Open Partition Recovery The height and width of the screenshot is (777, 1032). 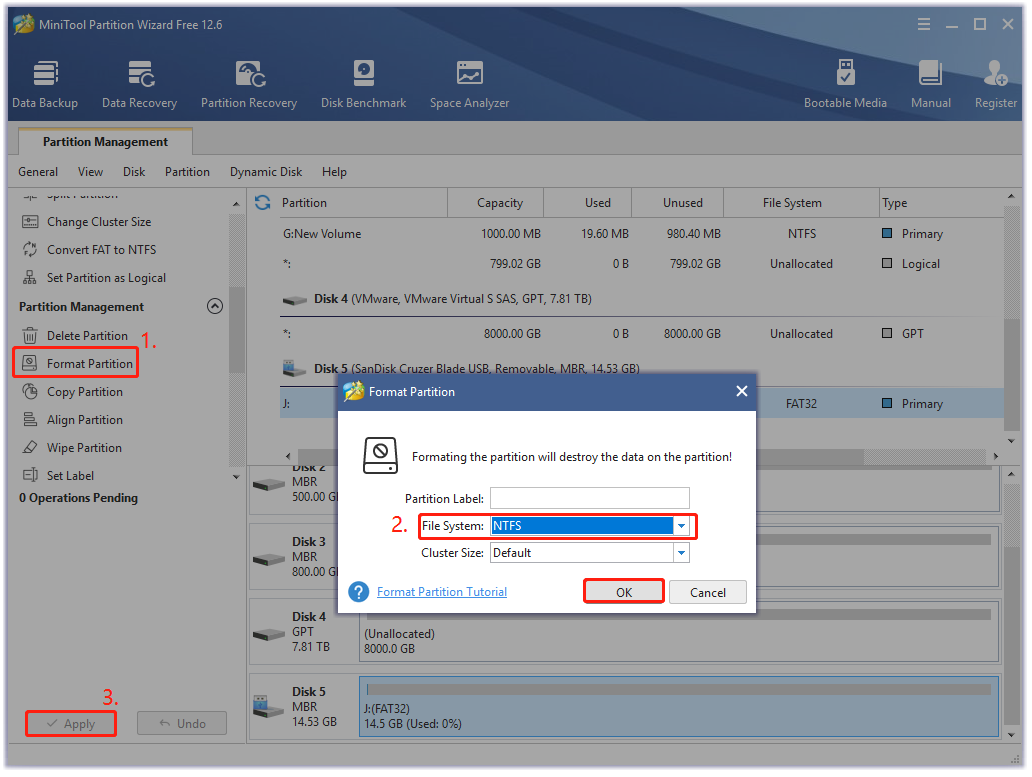249,84
